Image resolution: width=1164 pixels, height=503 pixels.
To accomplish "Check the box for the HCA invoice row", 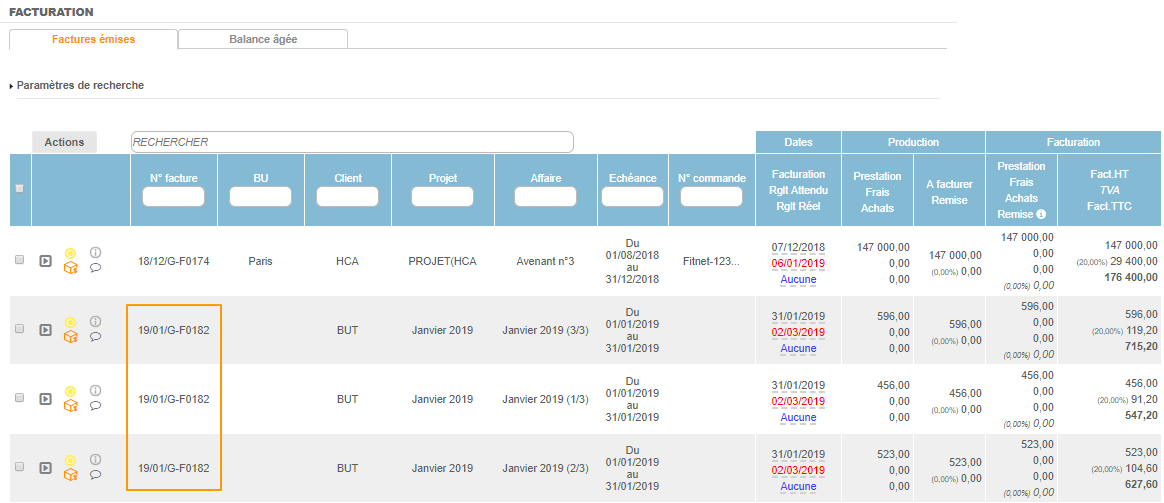I will 19,260.
